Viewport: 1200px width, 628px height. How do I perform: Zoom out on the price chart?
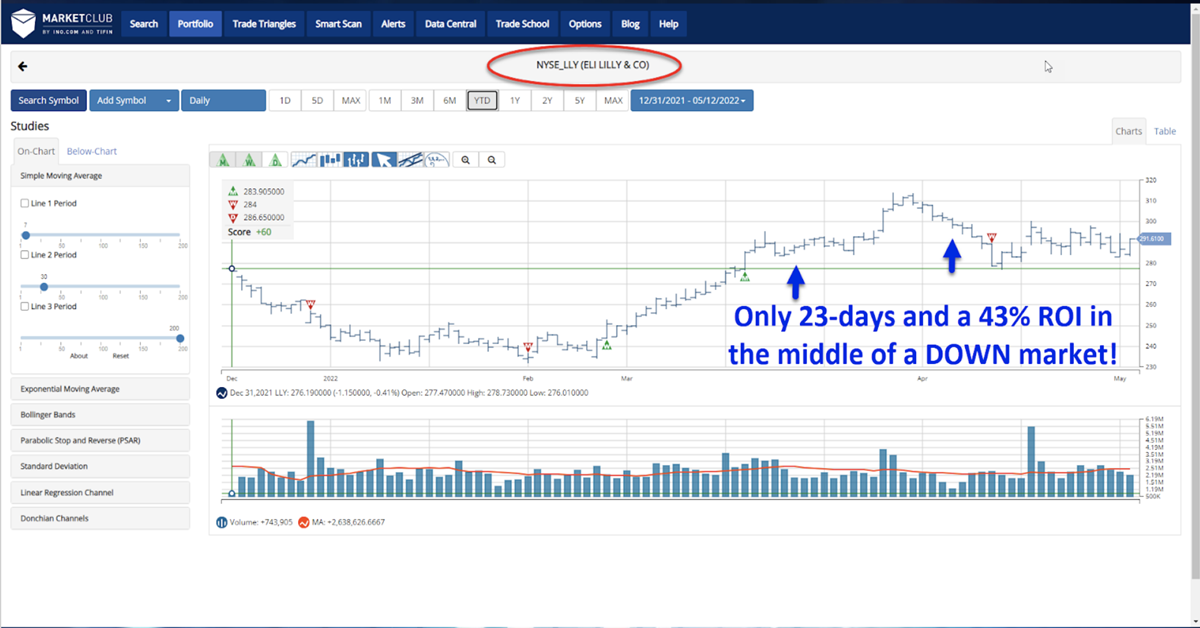[x=491, y=159]
